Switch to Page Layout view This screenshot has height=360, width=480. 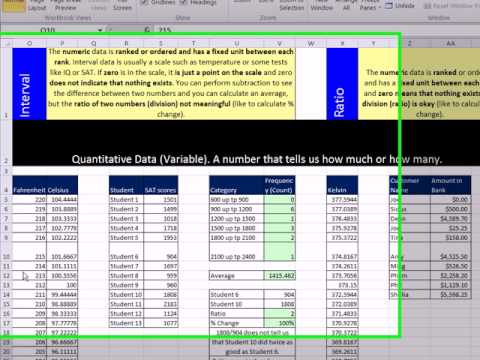(x=37, y=5)
